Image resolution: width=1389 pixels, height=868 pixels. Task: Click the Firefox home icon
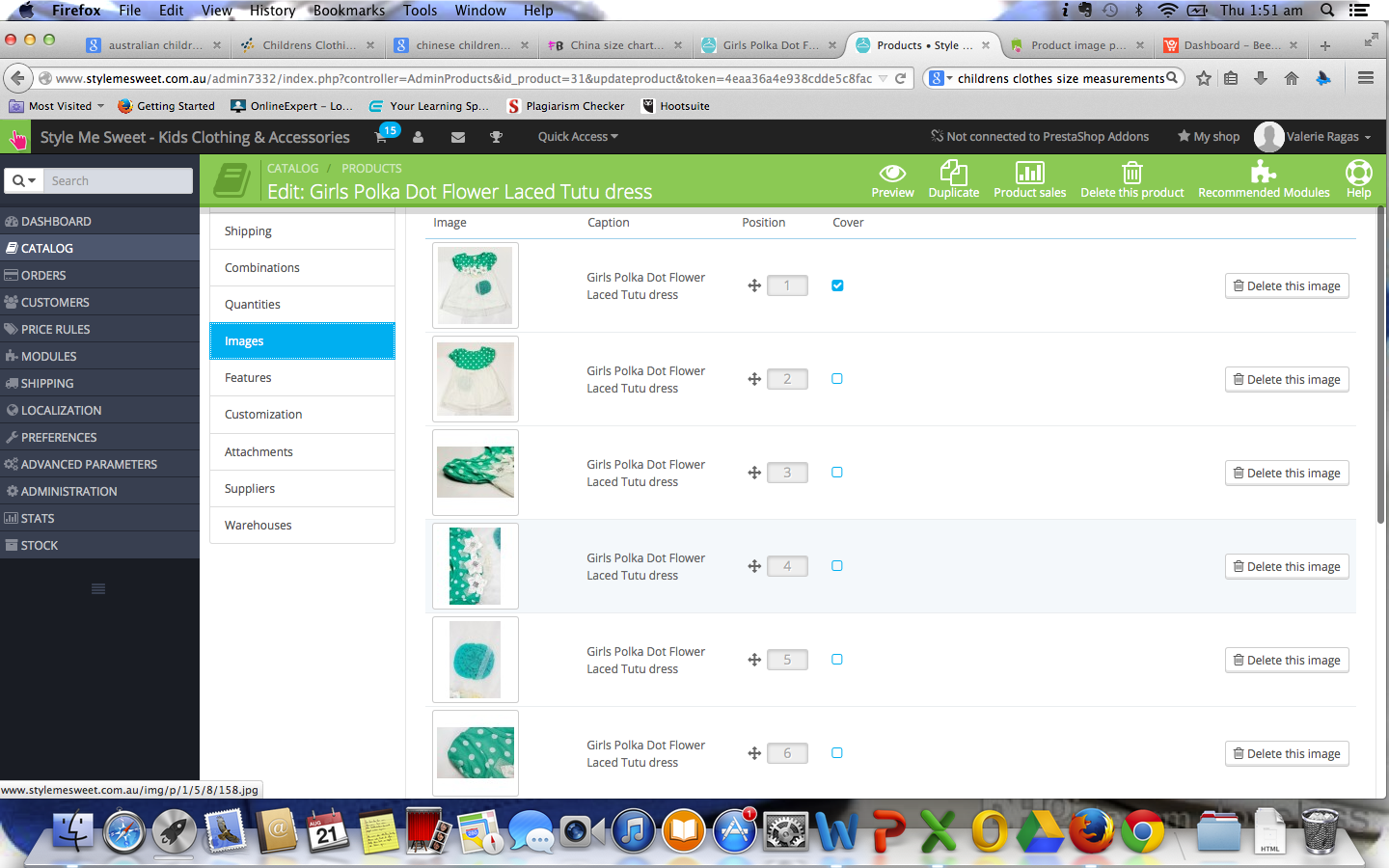[x=1292, y=78]
